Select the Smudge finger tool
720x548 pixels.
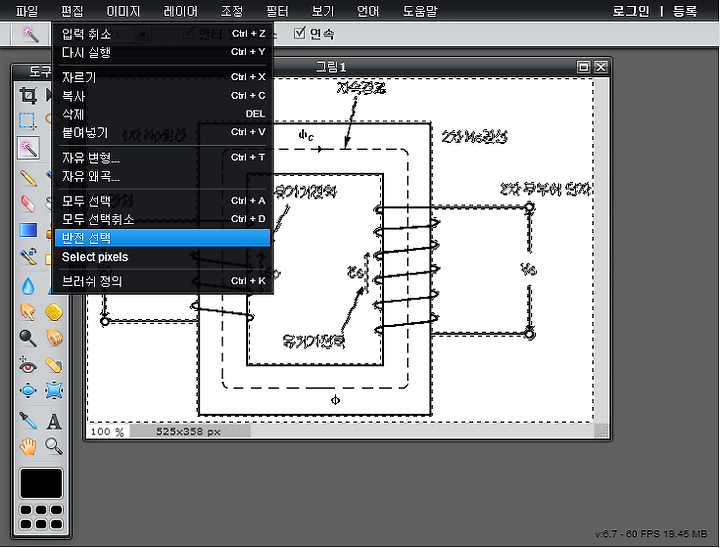pyautogui.click(x=28, y=312)
